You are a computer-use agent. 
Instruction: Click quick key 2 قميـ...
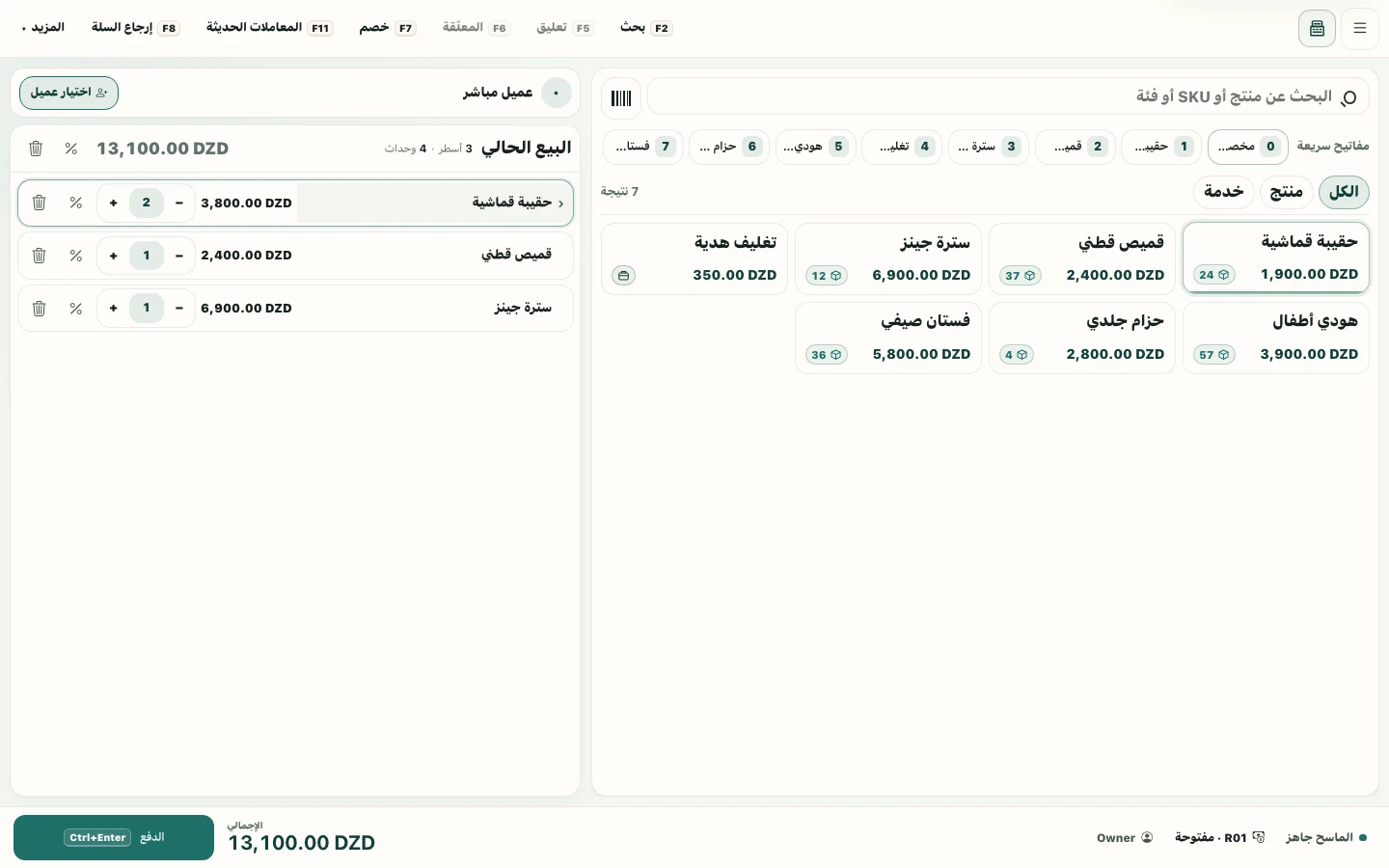click(x=1076, y=147)
